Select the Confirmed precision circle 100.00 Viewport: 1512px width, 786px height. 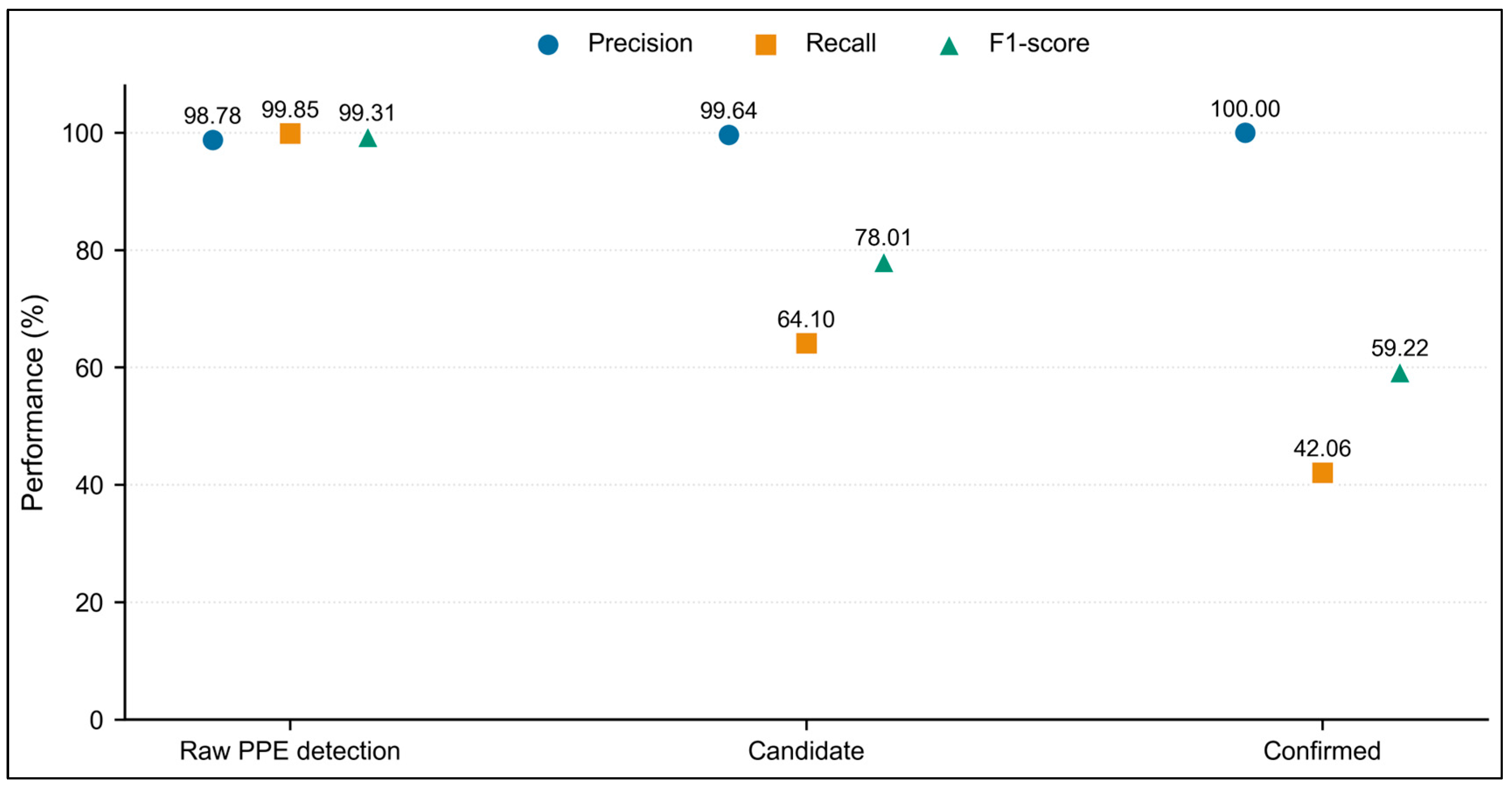pyautogui.click(x=1245, y=133)
